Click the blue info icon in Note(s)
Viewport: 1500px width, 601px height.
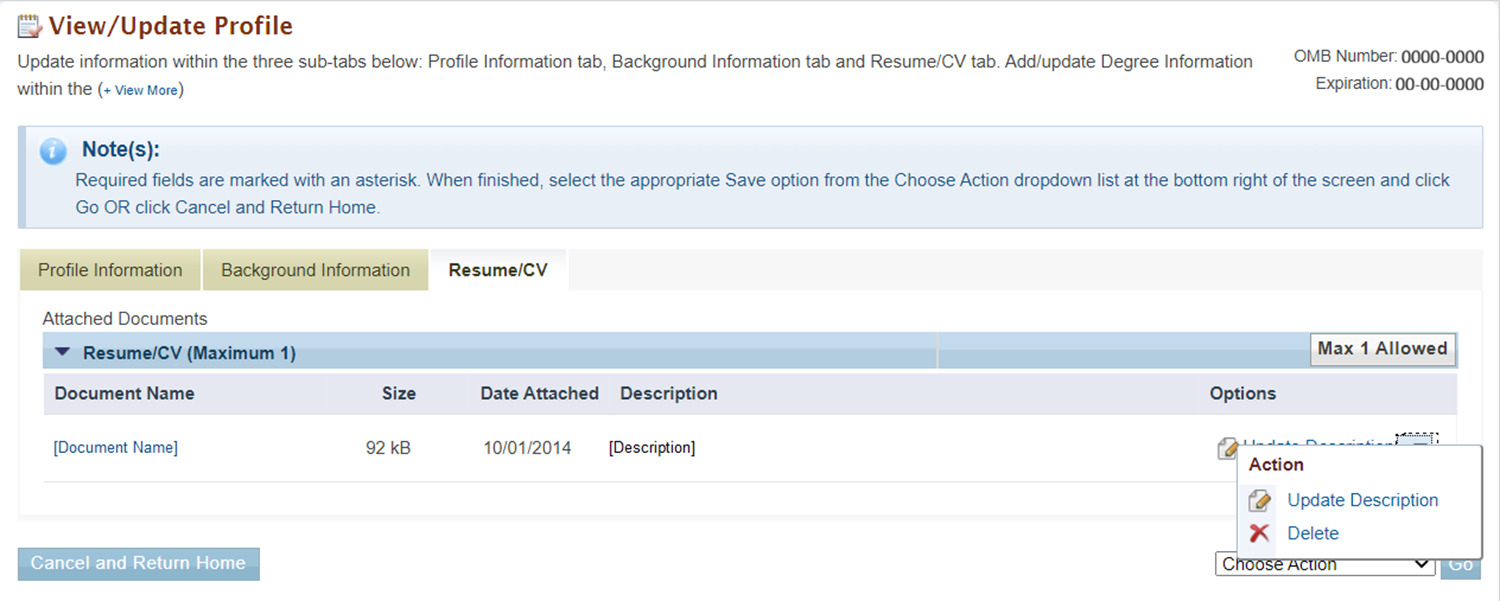53,152
